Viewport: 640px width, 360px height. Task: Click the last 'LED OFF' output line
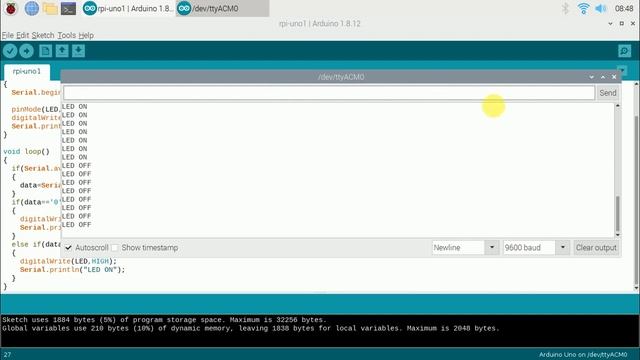[76, 225]
